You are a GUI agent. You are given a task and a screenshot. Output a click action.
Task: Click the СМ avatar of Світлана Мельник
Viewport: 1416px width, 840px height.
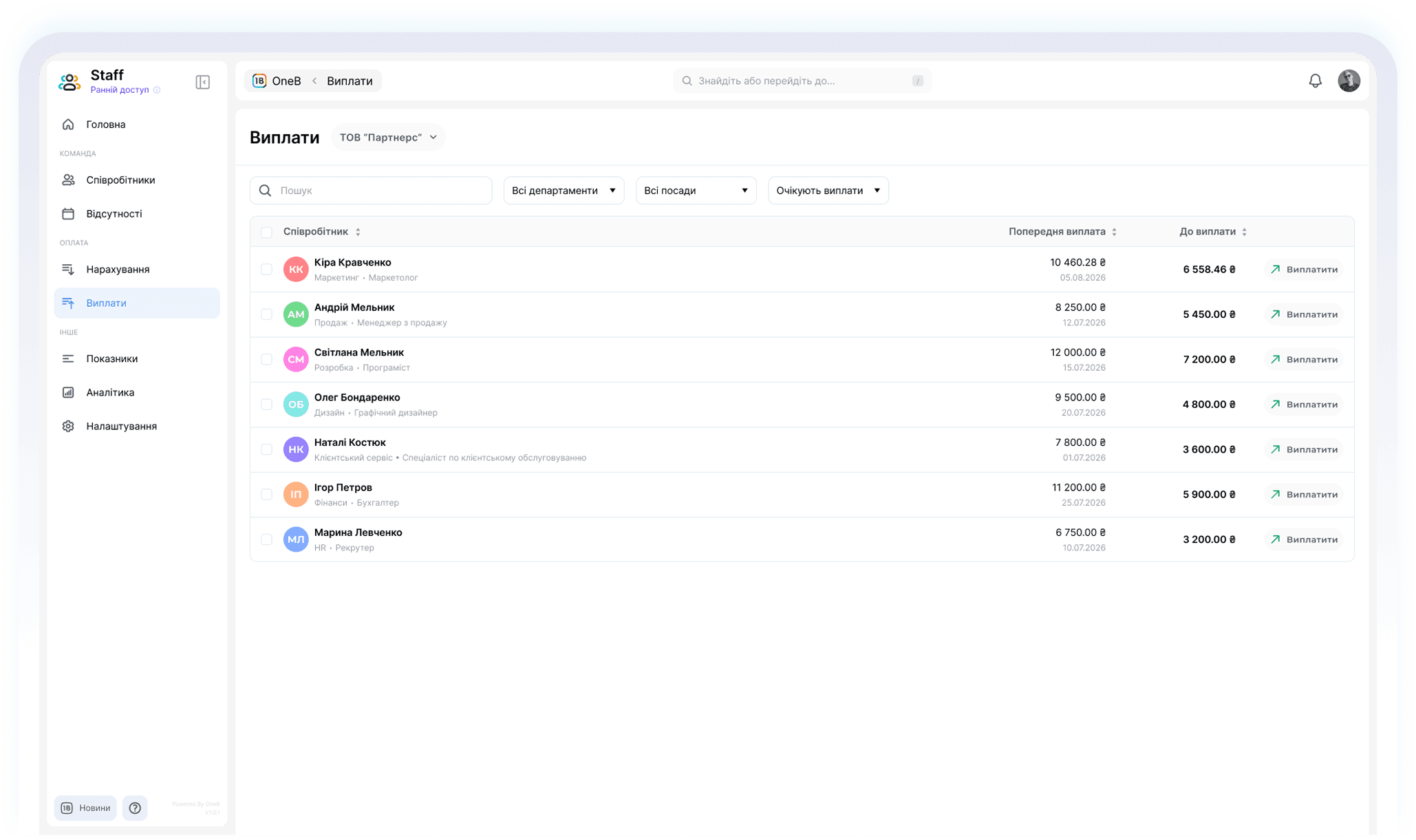pyautogui.click(x=296, y=359)
